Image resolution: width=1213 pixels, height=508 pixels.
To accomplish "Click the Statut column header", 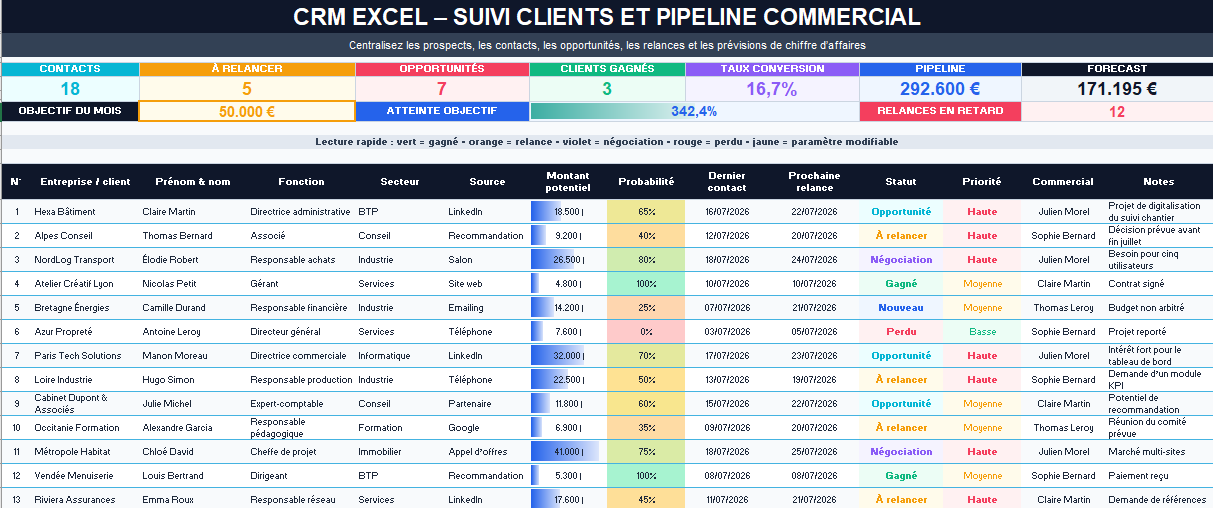I will [901, 181].
